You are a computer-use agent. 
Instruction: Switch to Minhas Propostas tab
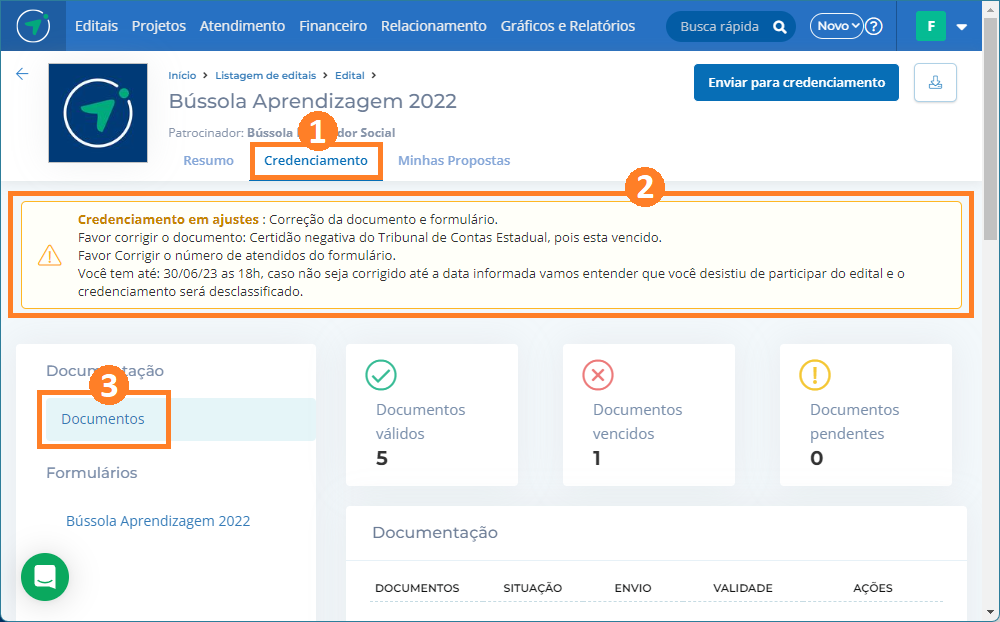tap(454, 161)
